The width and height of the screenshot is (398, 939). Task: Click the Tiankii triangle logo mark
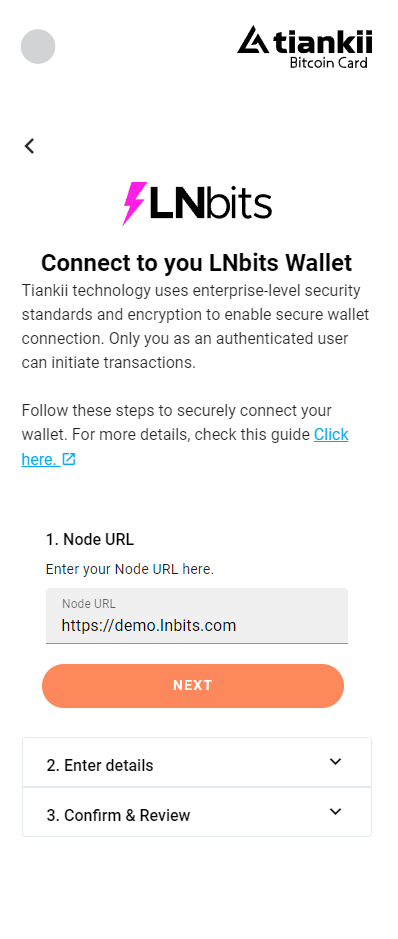(253, 40)
